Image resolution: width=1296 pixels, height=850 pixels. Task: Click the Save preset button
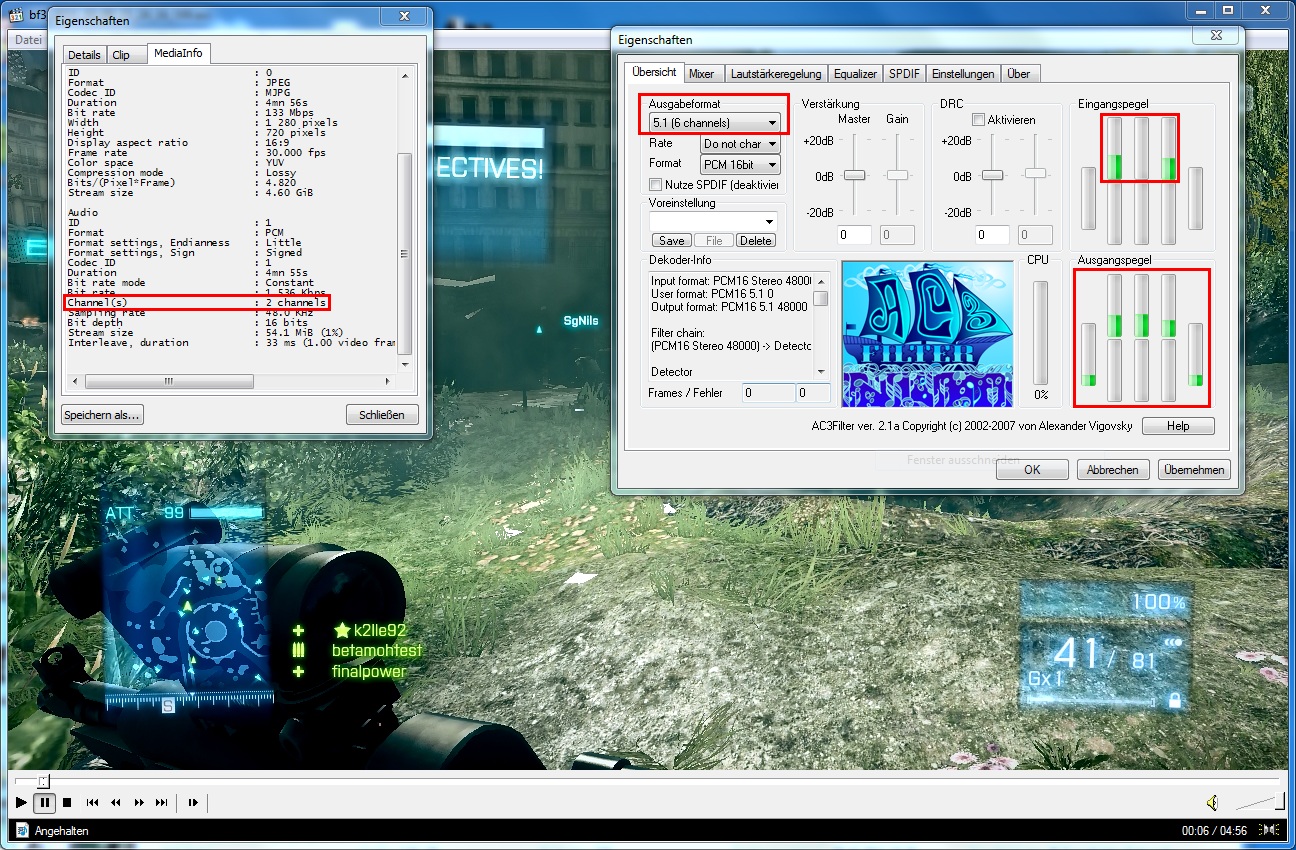(672, 241)
